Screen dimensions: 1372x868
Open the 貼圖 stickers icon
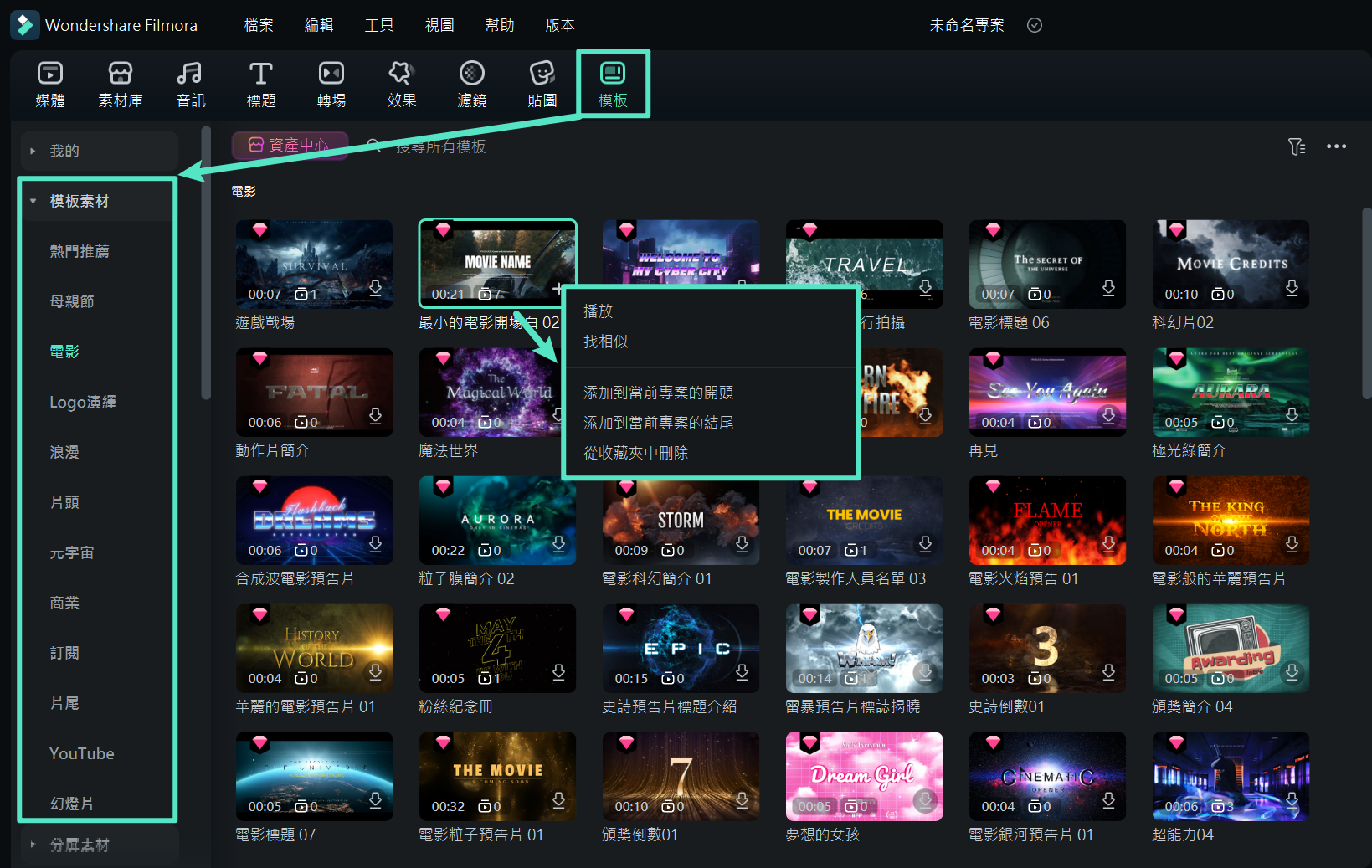coord(542,74)
